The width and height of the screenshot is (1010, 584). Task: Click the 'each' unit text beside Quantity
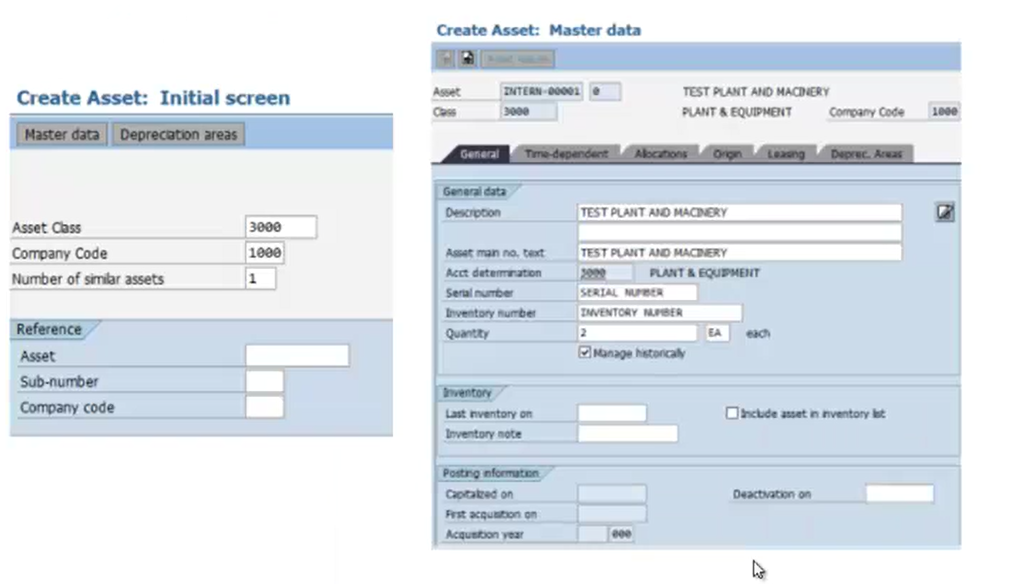tap(758, 333)
